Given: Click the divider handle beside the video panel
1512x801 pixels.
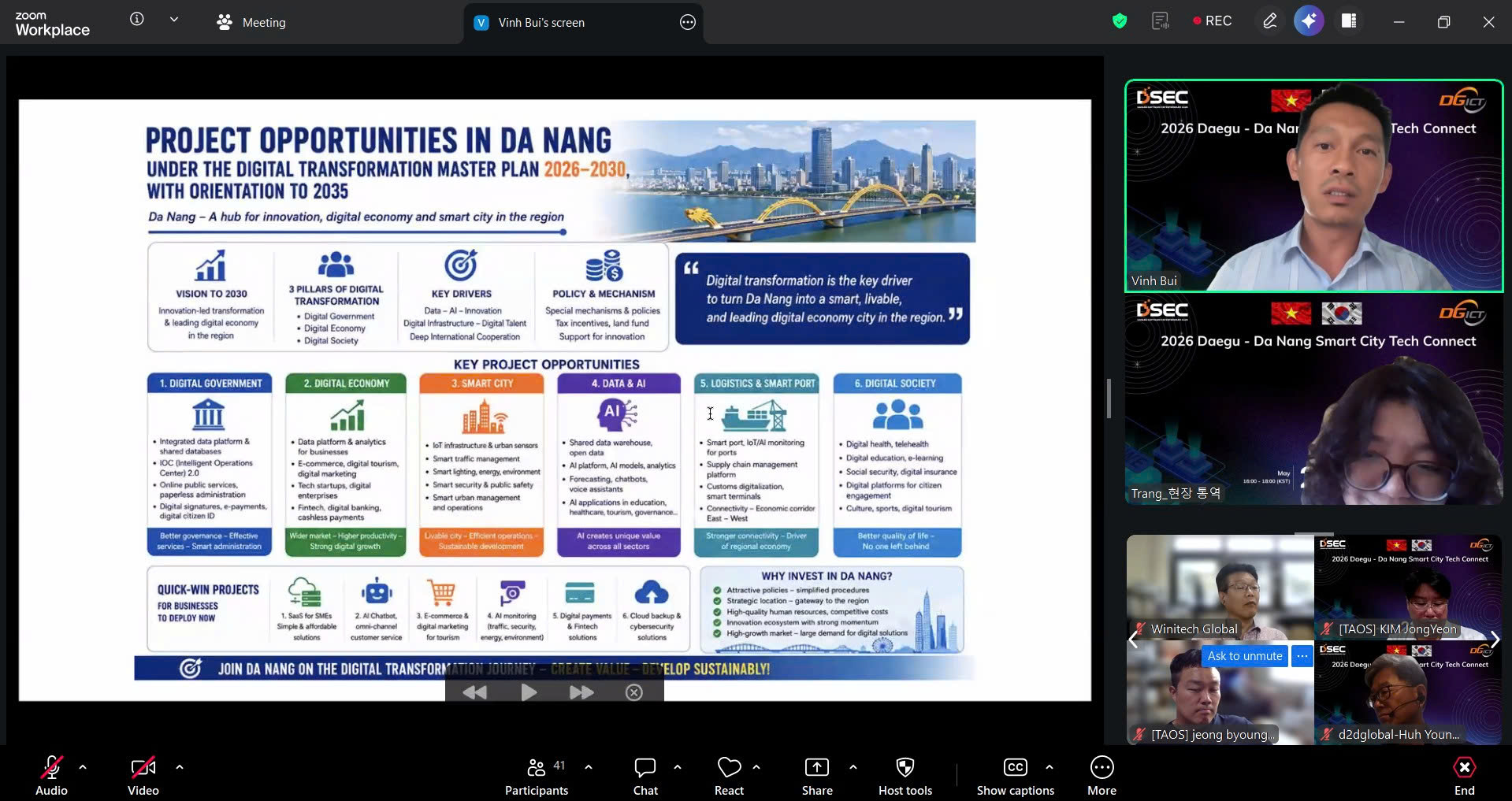Looking at the screenshot, I should [x=1109, y=399].
